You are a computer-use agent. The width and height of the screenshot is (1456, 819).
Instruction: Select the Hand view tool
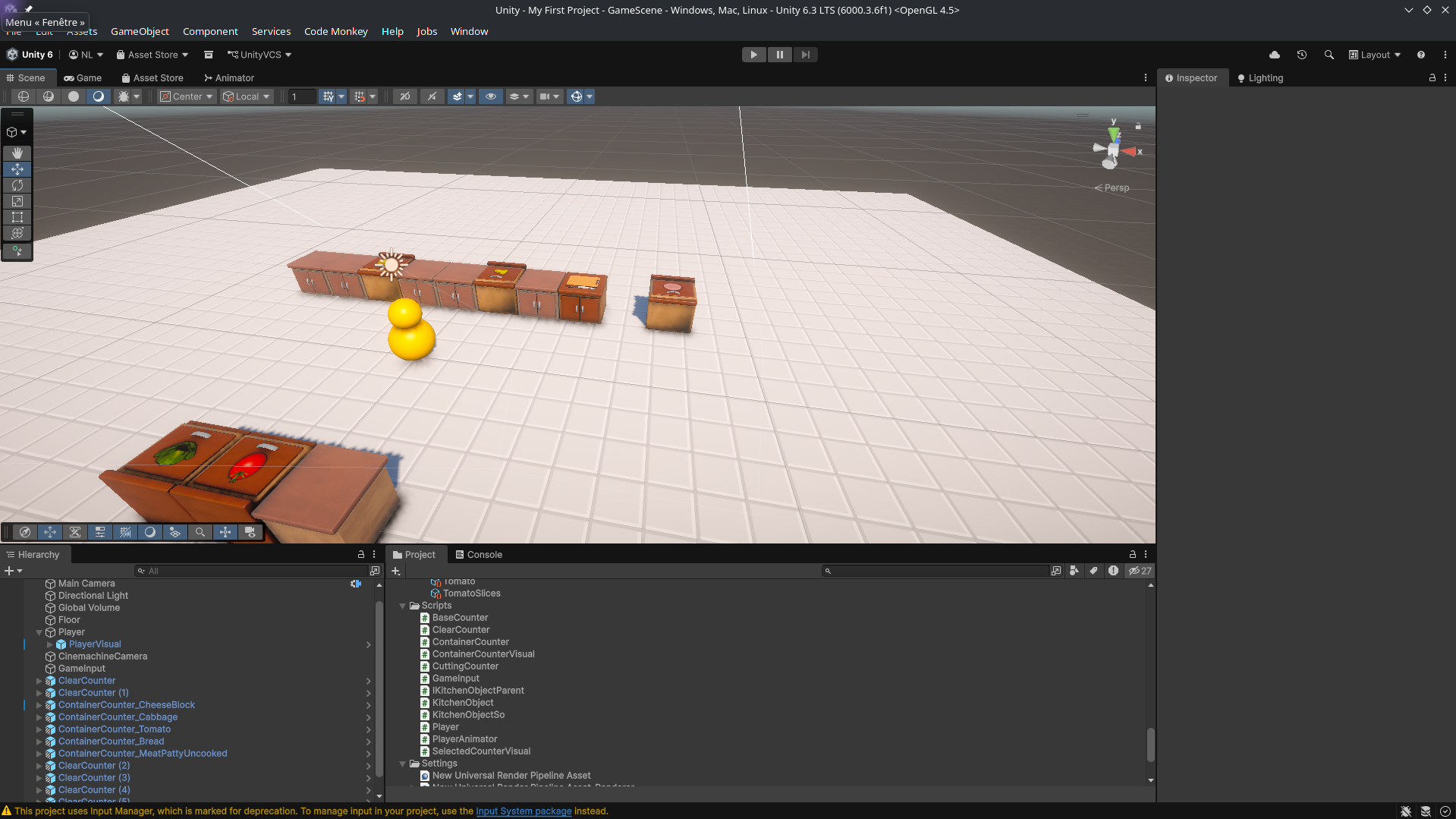click(17, 153)
